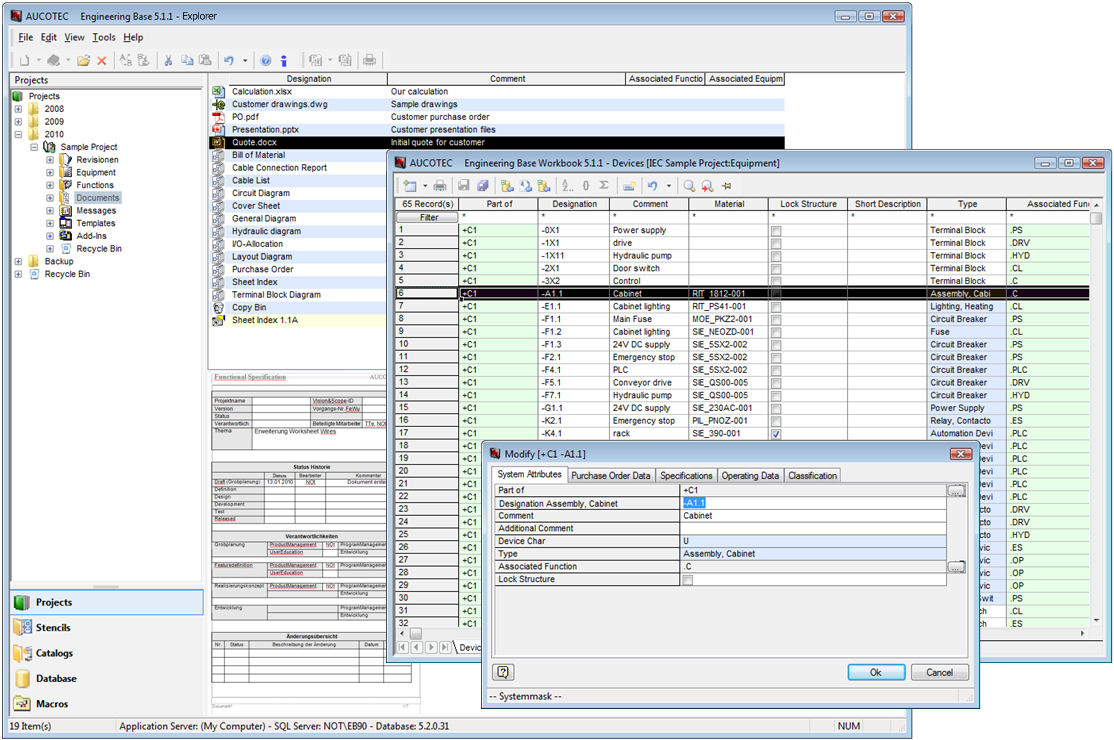Click the Terminal Block Diagram list entry
Image resolution: width=1114 pixels, height=740 pixels.
tap(276, 295)
